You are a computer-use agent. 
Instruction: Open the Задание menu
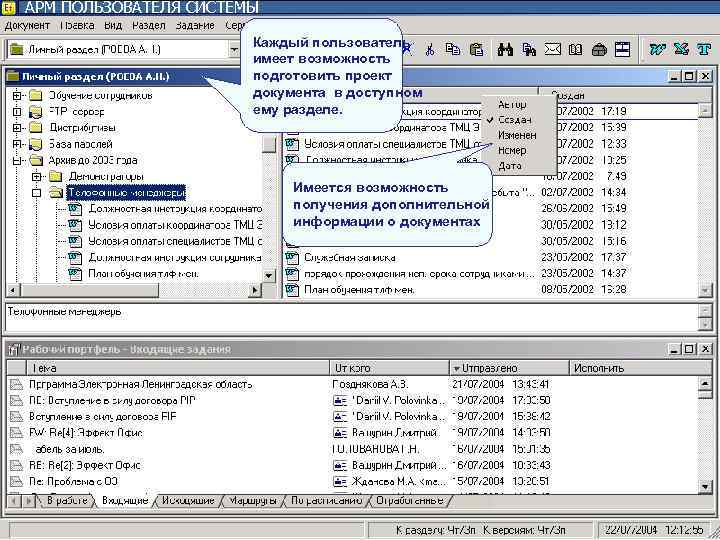(195, 25)
